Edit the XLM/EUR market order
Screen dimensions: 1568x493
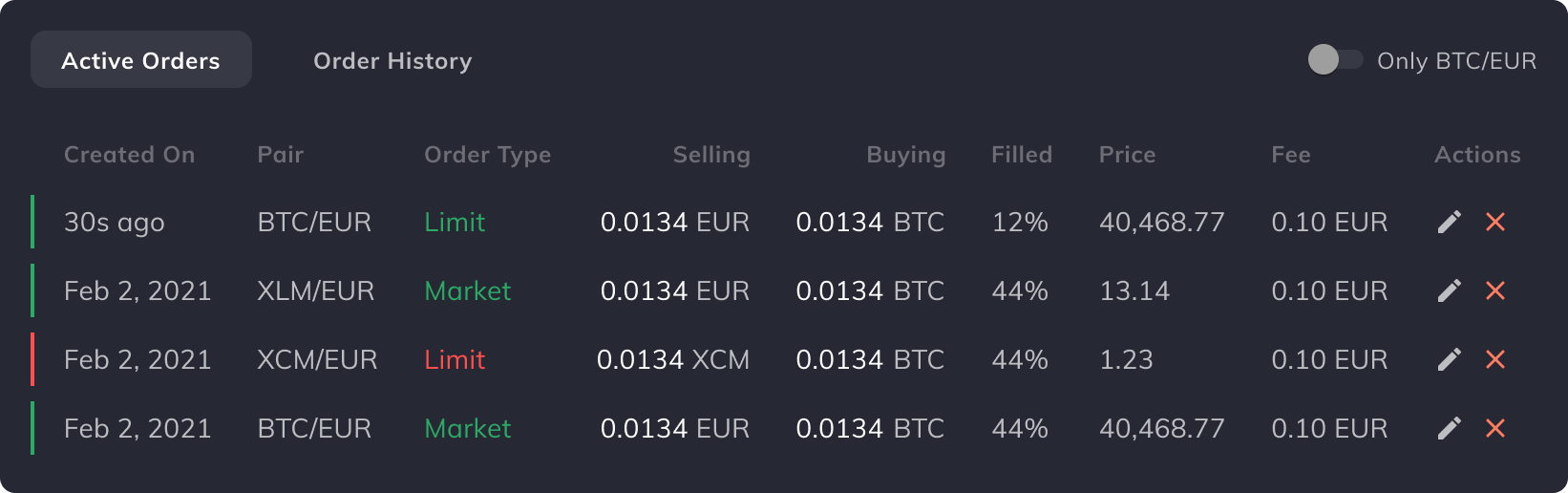click(1450, 290)
